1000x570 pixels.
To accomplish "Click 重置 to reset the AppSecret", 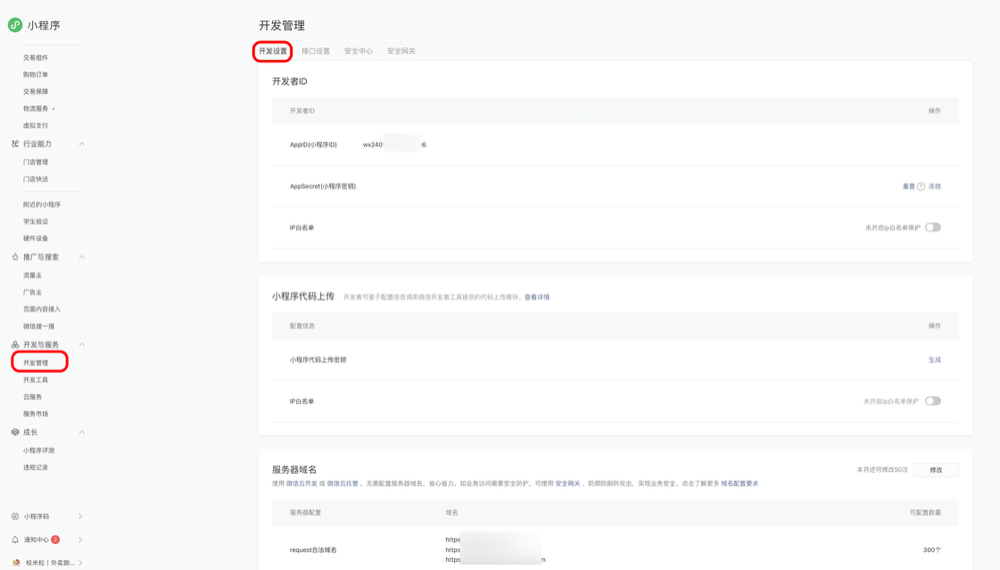I will pyautogui.click(x=909, y=186).
